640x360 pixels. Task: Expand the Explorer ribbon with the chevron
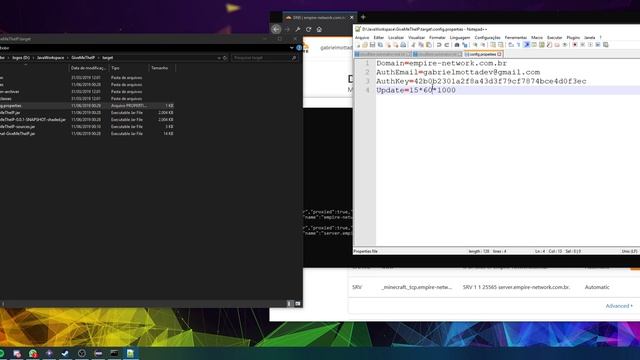click(291, 48)
